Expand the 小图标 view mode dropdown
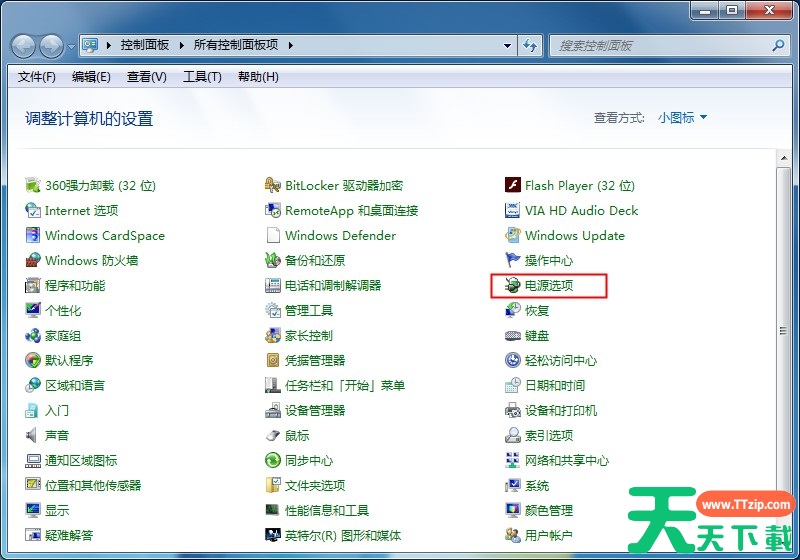This screenshot has height=560, width=800. coord(682,118)
